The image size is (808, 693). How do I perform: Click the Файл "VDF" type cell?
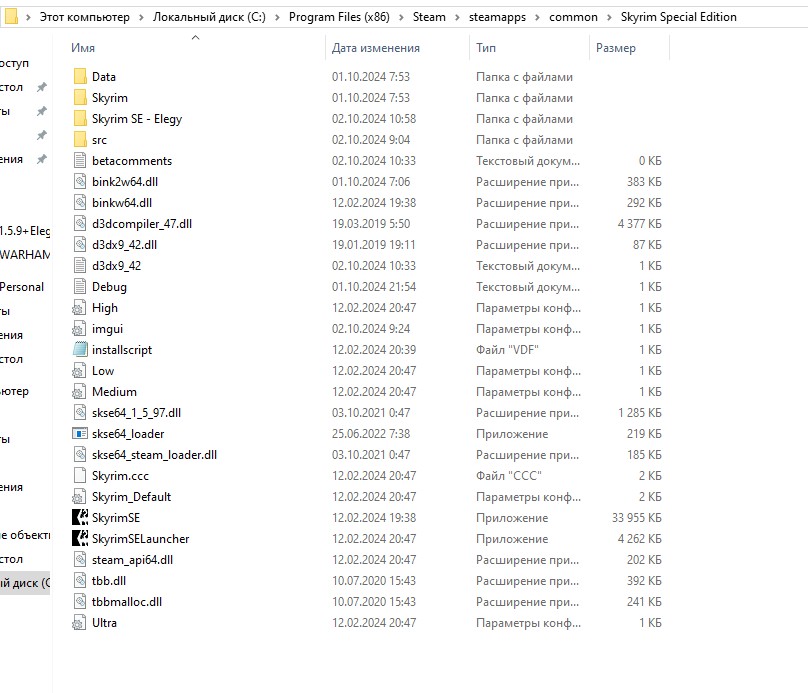click(508, 350)
